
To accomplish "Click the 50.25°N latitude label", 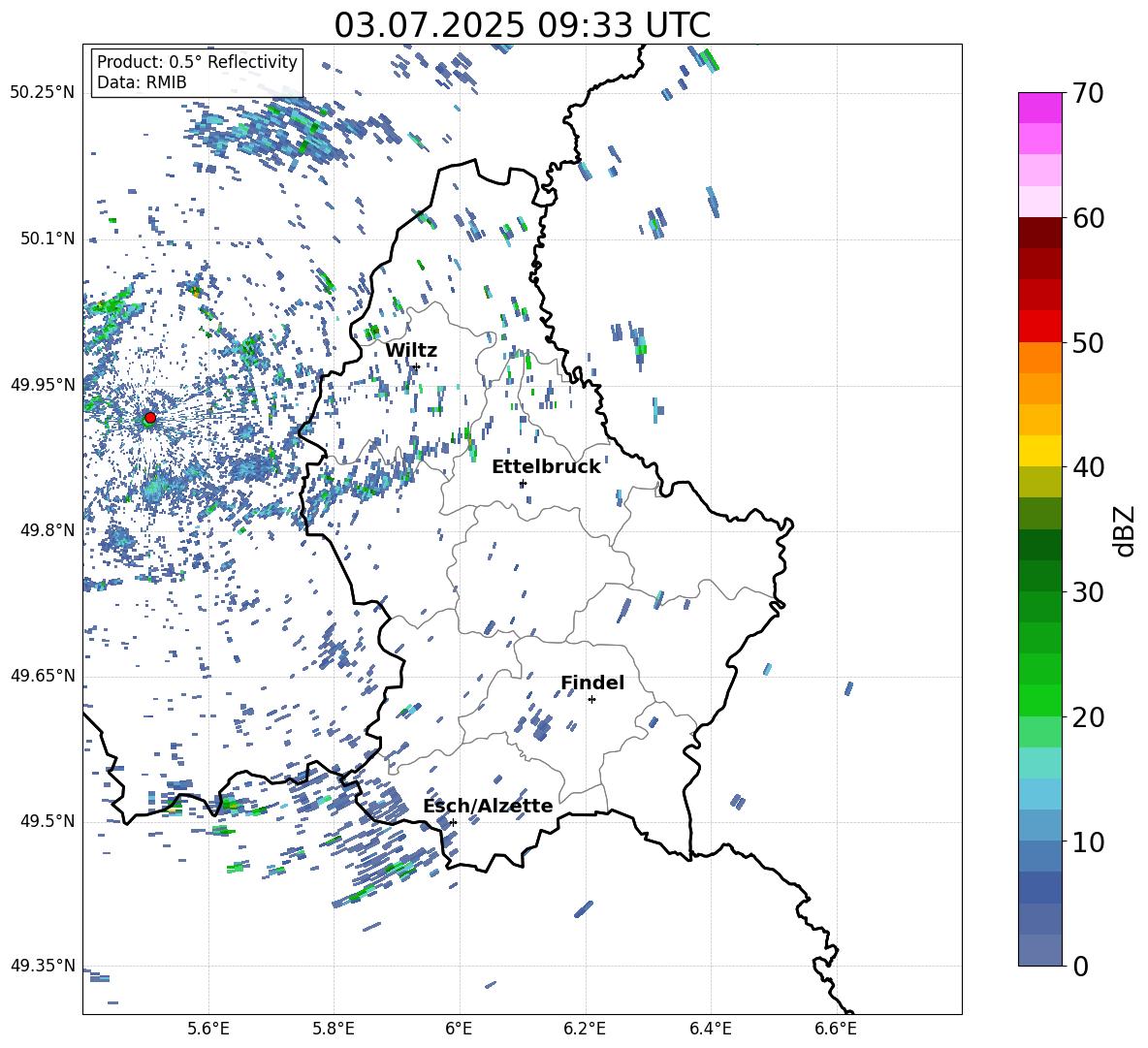I will [x=43, y=92].
